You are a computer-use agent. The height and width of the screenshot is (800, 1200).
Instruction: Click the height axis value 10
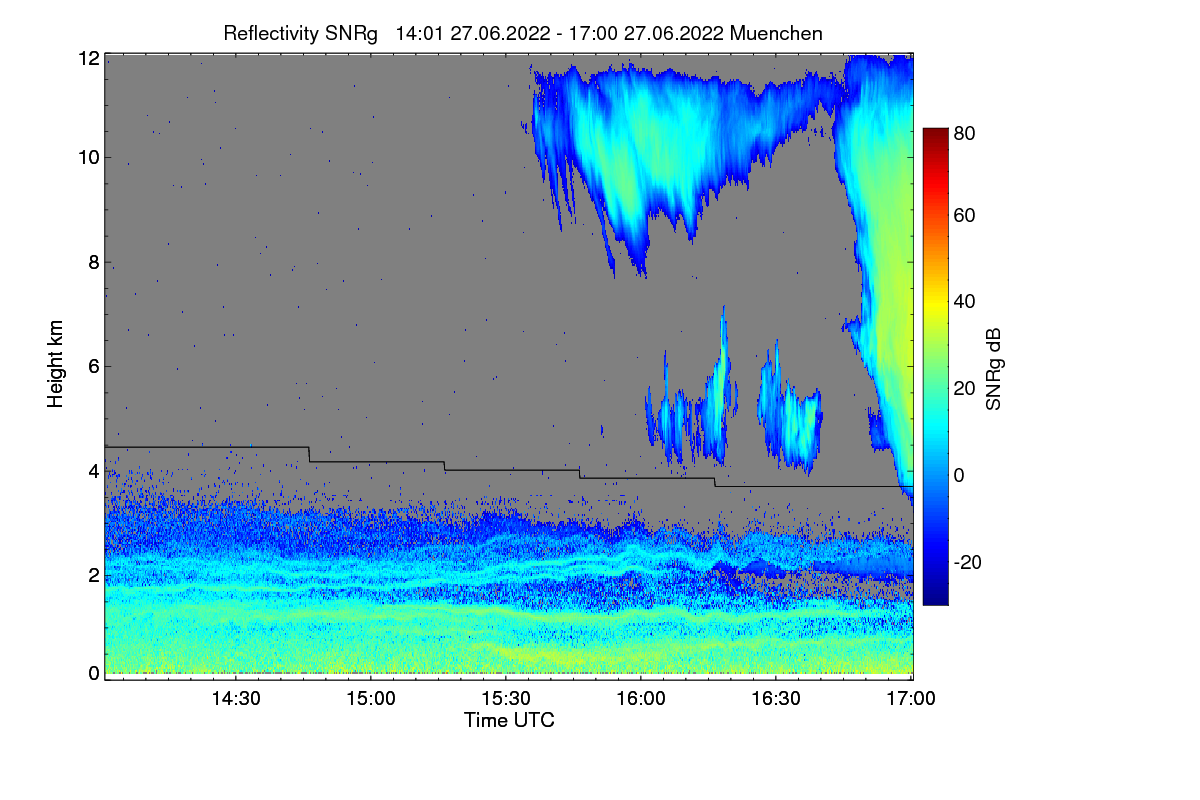coord(89,158)
